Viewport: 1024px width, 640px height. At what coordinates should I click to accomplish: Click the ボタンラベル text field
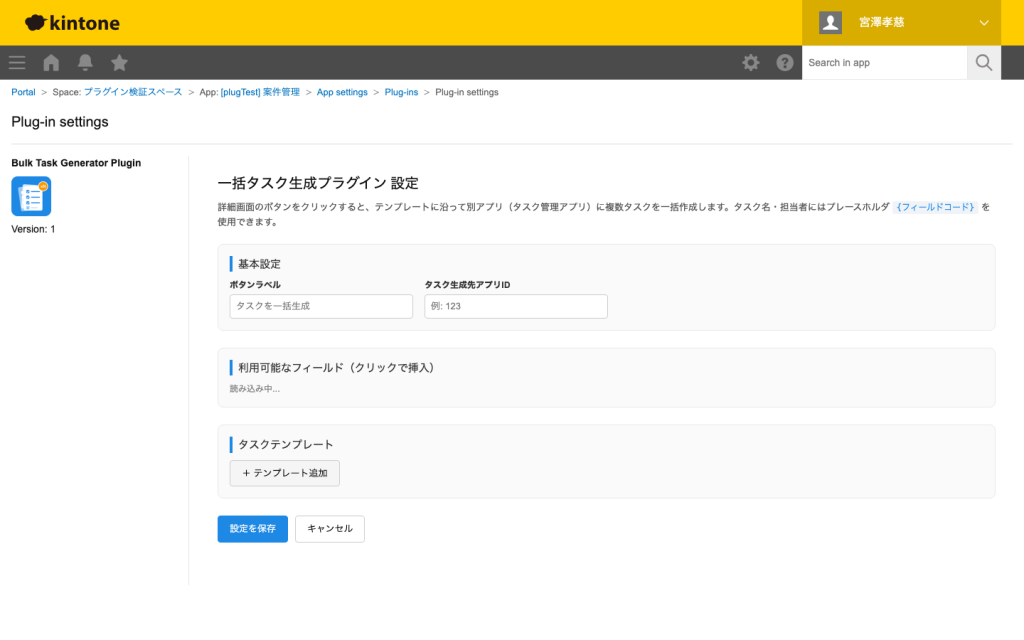click(320, 306)
